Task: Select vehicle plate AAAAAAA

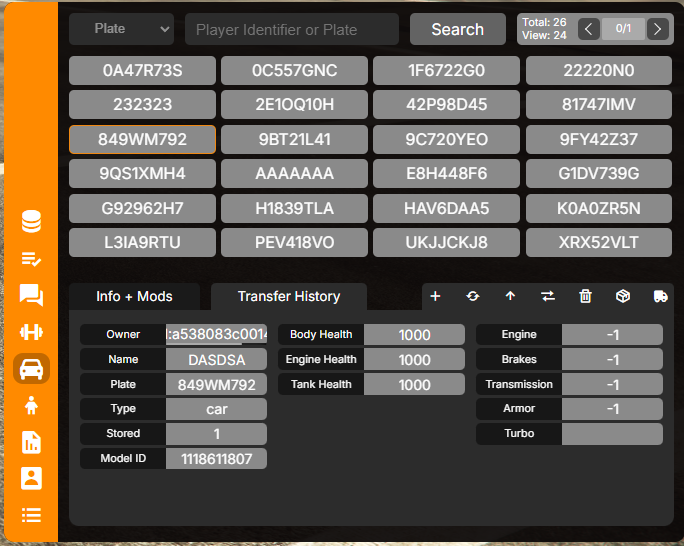Action: pos(295,174)
